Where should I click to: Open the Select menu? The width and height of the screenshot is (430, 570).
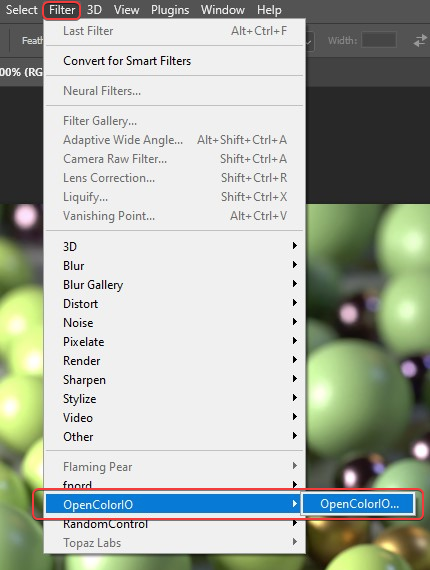[21, 10]
